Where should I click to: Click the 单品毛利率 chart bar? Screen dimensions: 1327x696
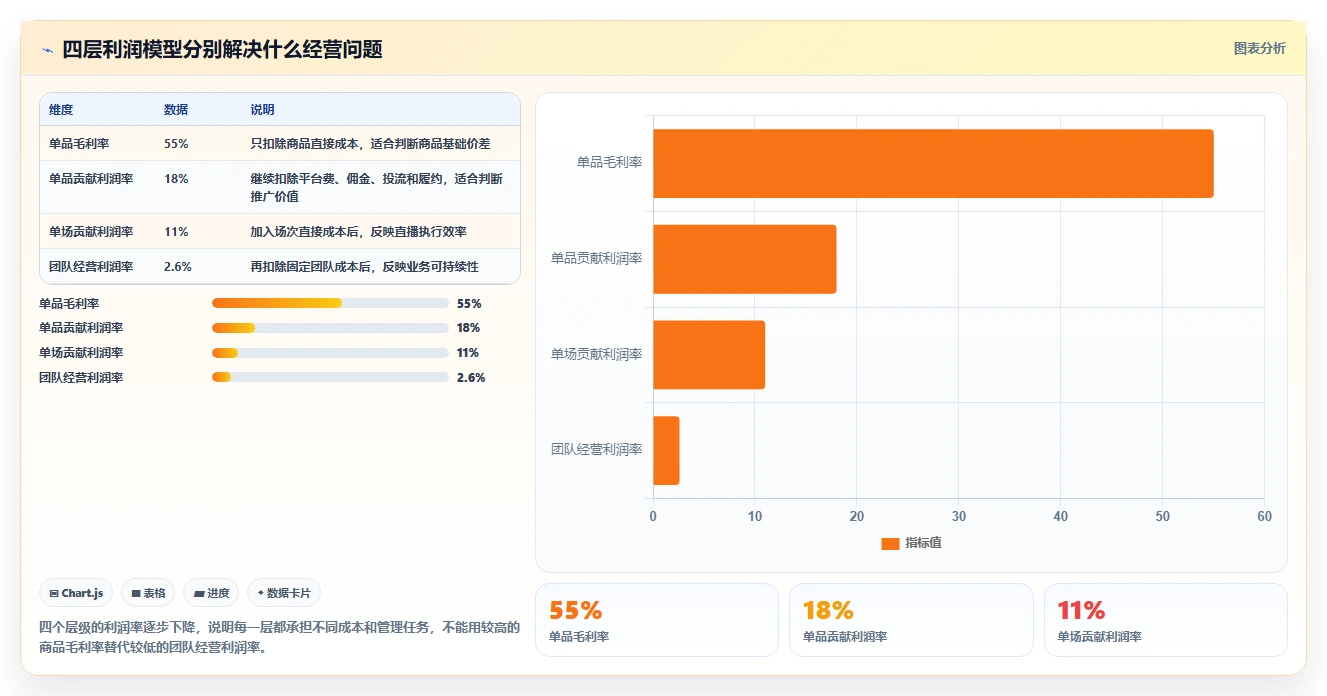click(x=933, y=163)
